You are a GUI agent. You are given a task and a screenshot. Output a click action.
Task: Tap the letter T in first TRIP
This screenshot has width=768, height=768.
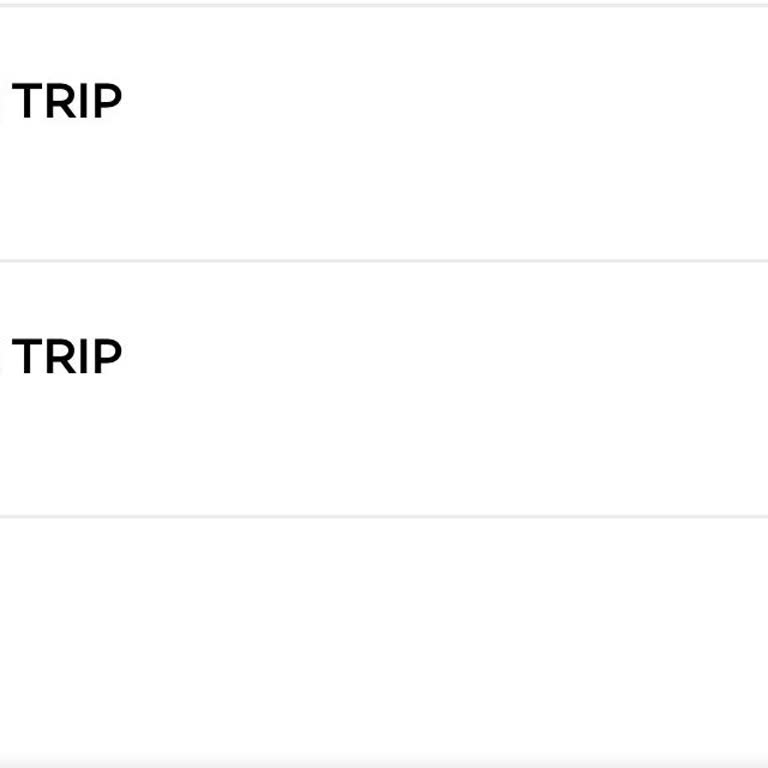coord(26,102)
